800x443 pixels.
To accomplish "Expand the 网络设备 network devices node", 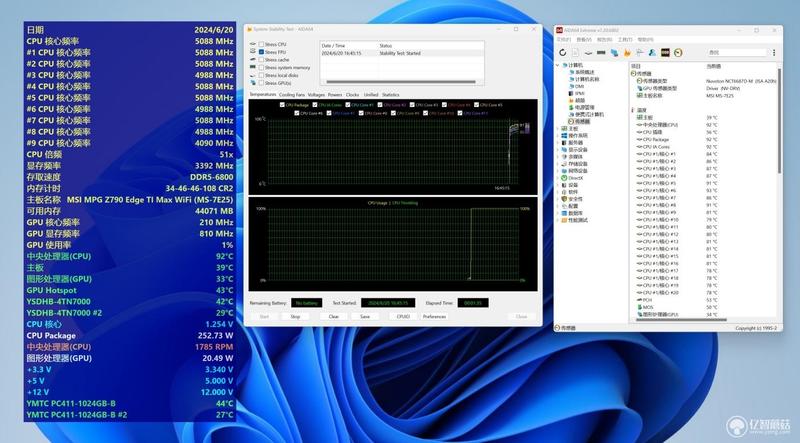I will 557,171.
